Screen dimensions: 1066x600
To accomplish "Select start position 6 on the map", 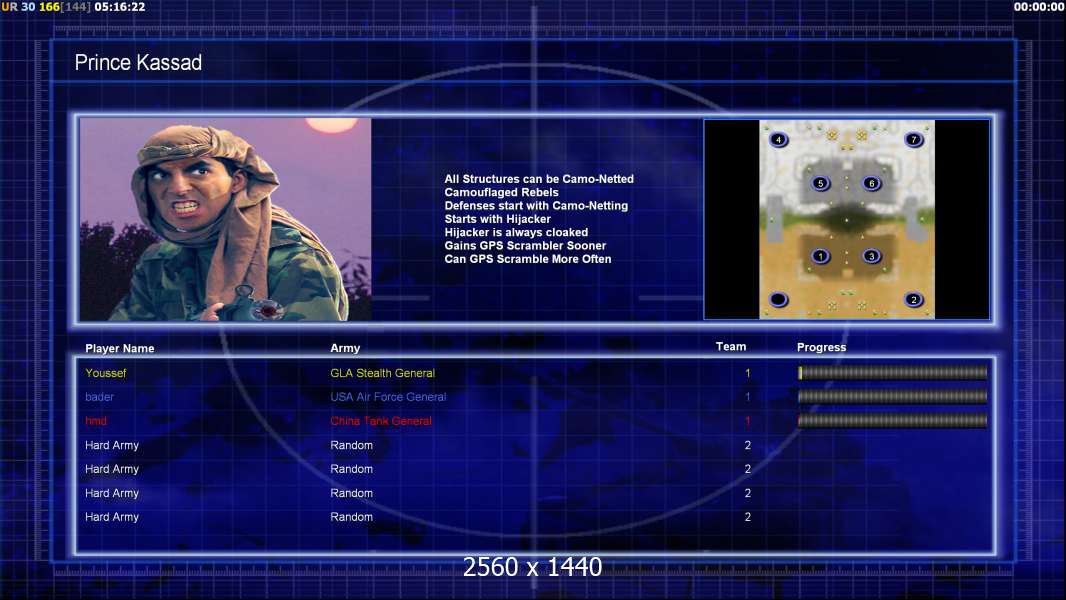I will point(872,183).
